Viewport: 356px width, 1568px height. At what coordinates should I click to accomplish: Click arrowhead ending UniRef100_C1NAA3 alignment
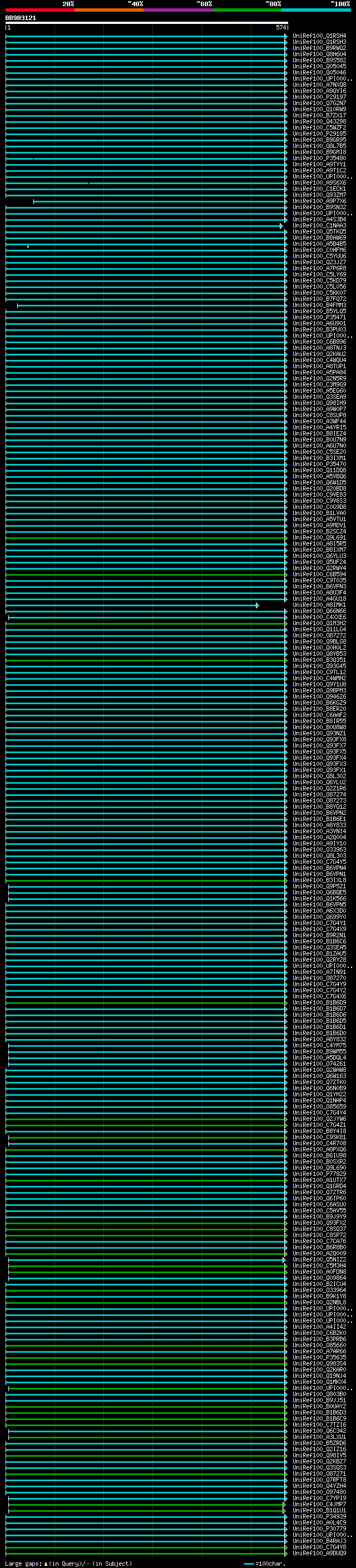point(282,226)
